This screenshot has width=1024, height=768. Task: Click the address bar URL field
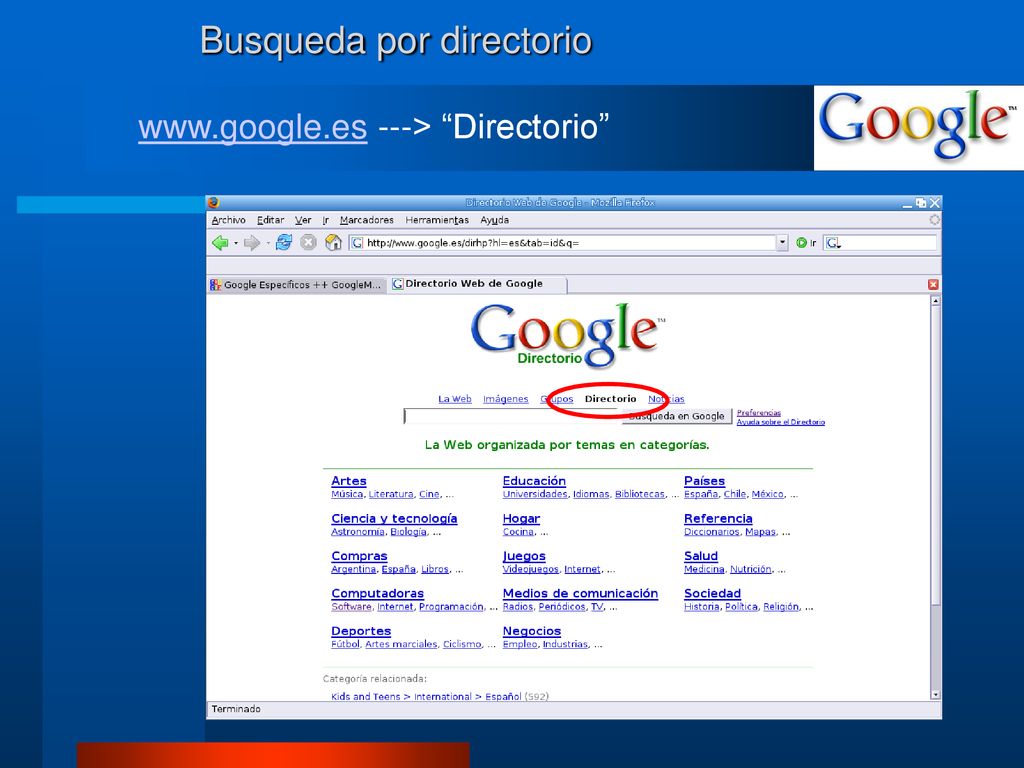coord(569,243)
